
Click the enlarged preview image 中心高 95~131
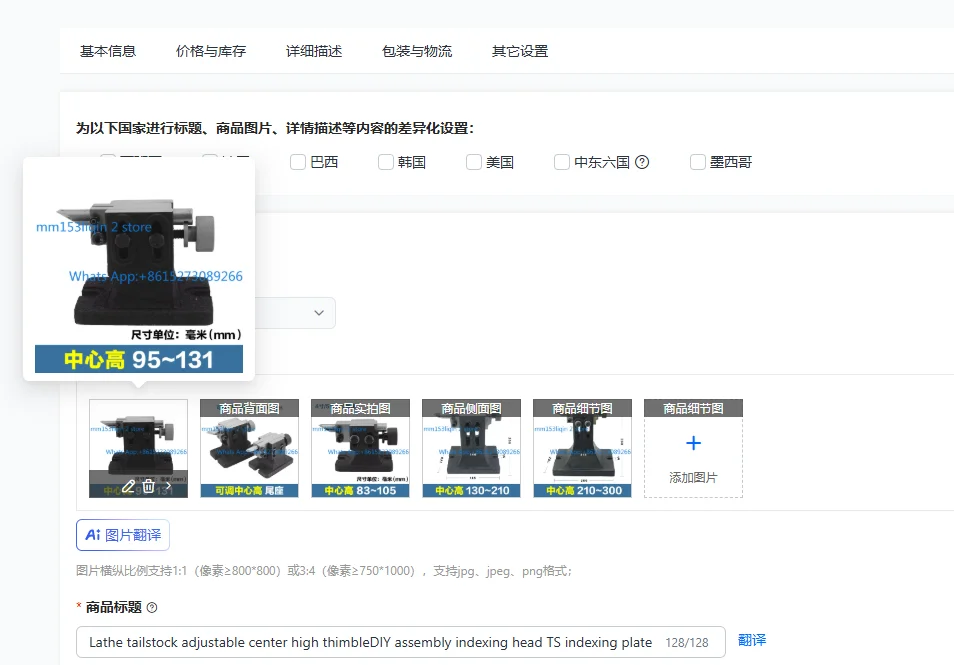[x=139, y=270]
